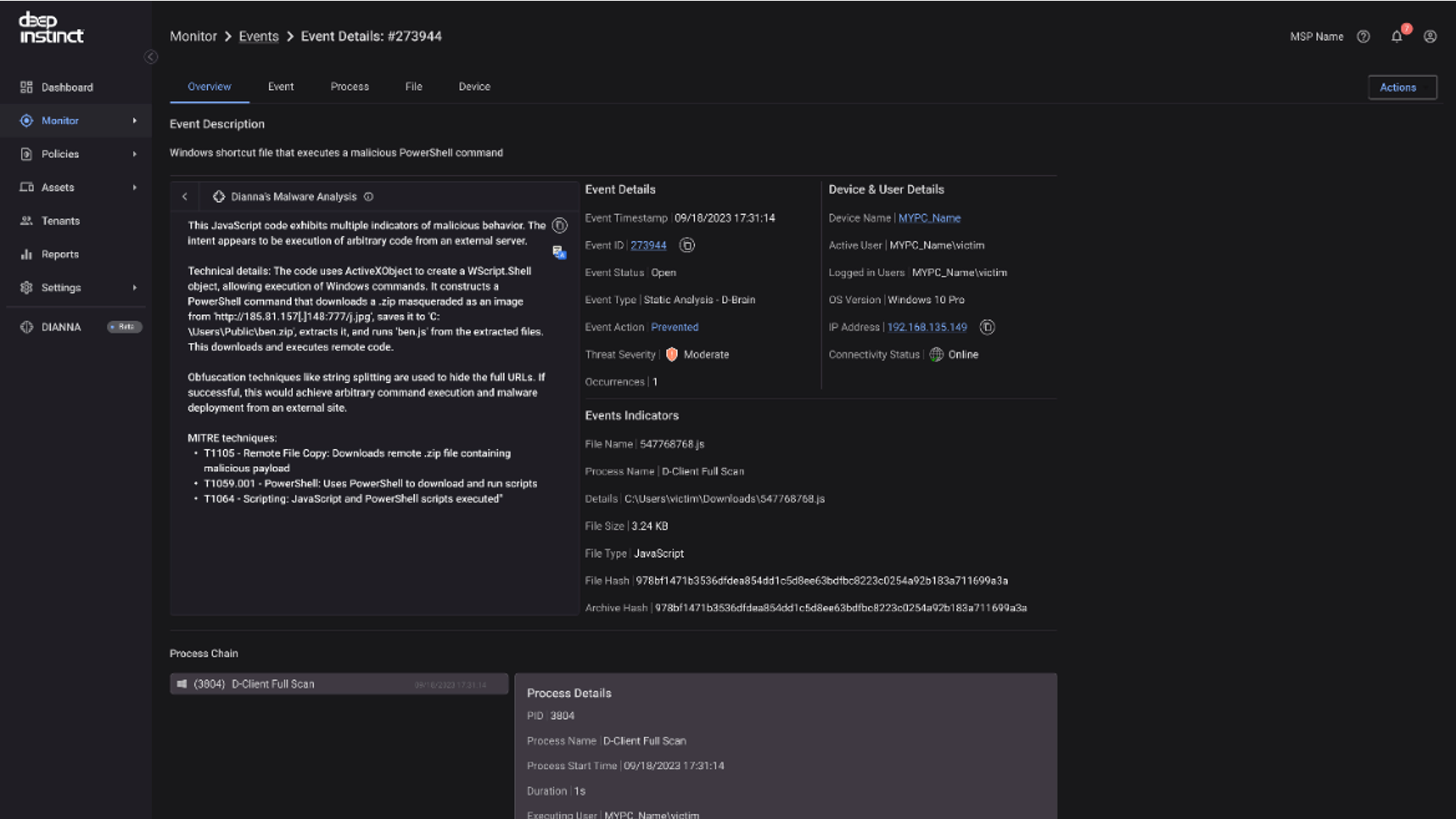
Task: Click IP address 192.168.135.149
Action: (x=927, y=327)
